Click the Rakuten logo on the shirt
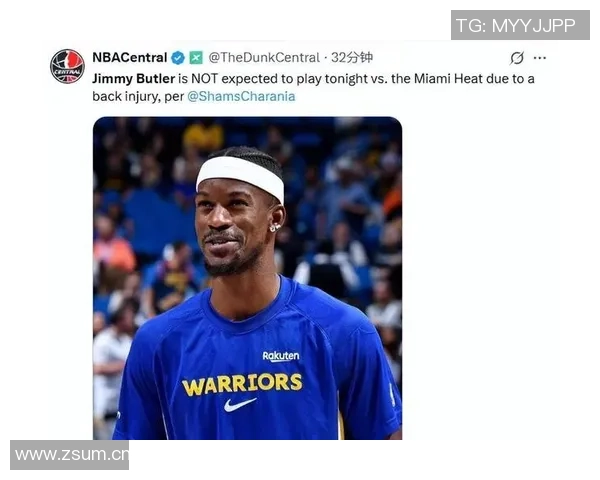Screen dimensions: 600x480 (281, 356)
